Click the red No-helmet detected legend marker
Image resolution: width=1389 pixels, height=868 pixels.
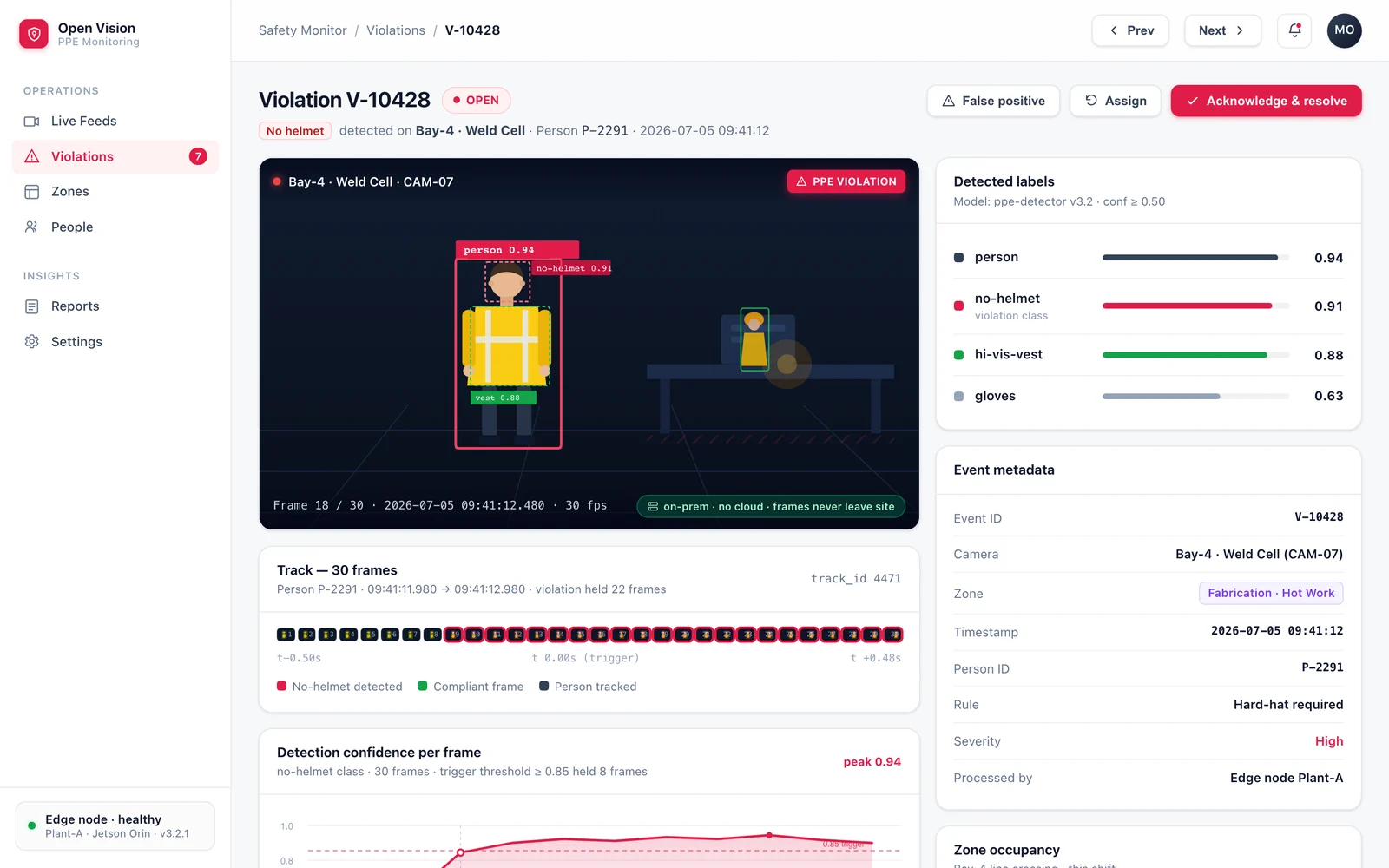point(281,687)
